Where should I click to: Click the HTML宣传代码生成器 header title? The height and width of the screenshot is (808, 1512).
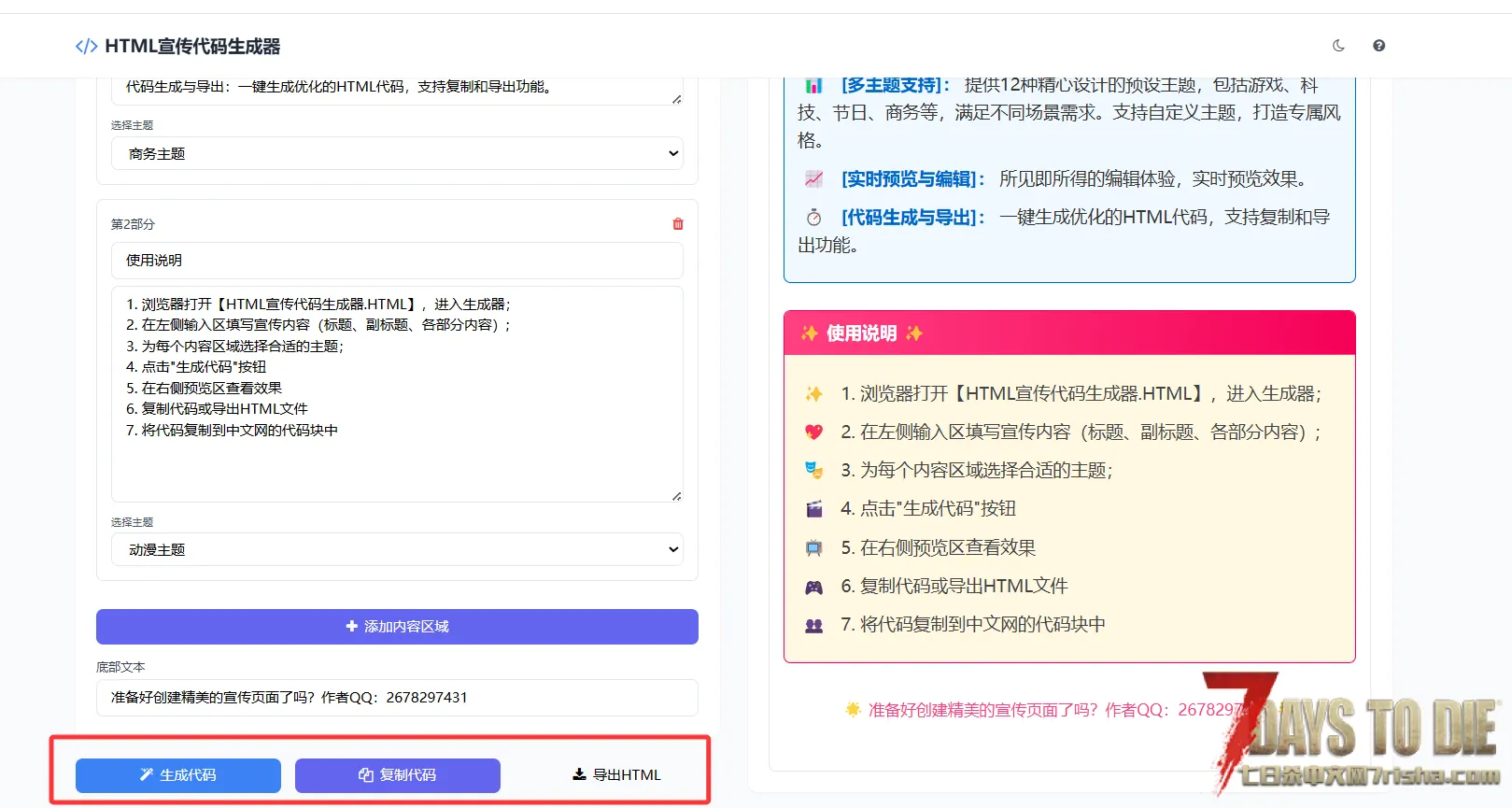click(192, 47)
